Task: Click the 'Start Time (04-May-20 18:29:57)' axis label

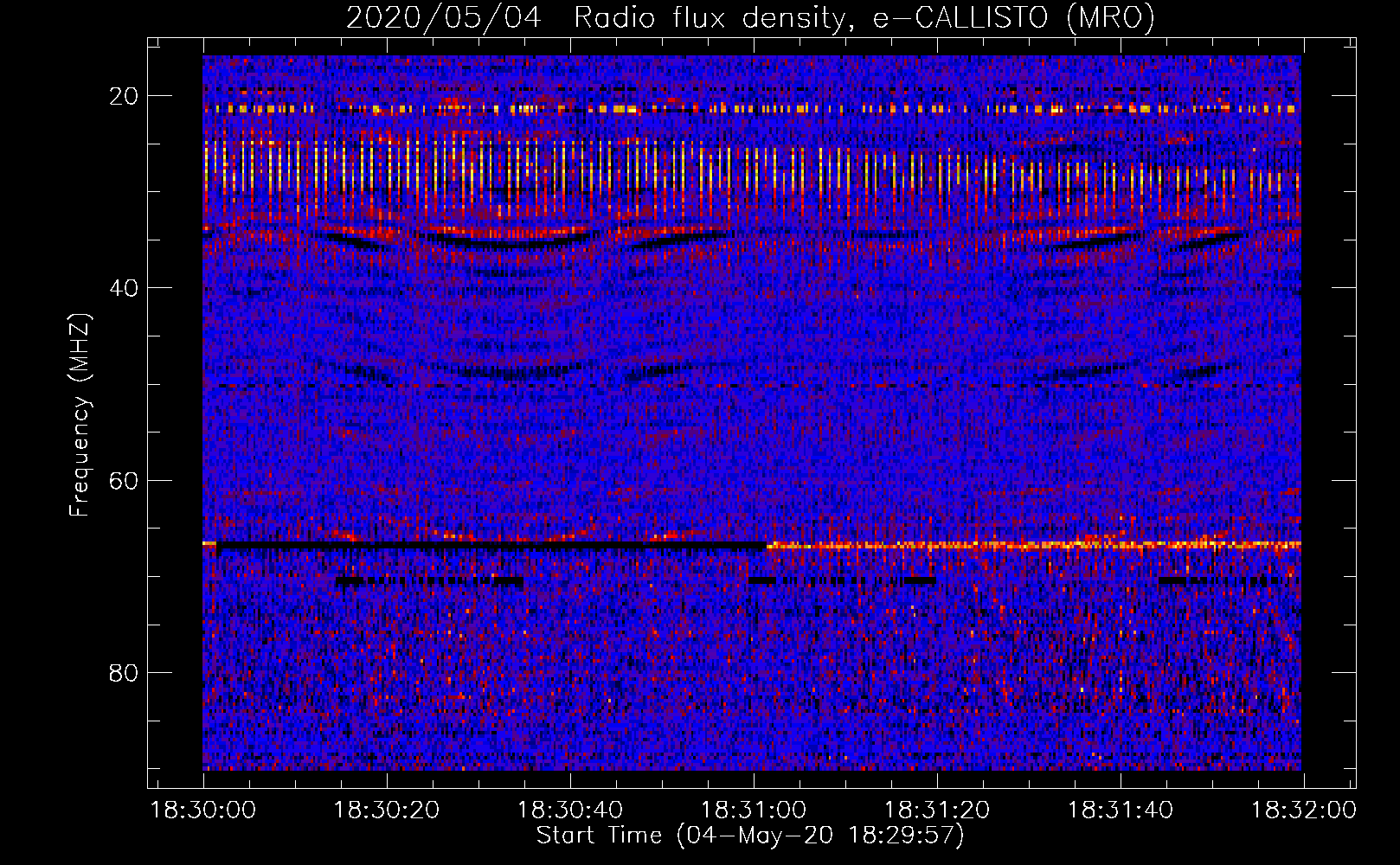Action: [750, 836]
